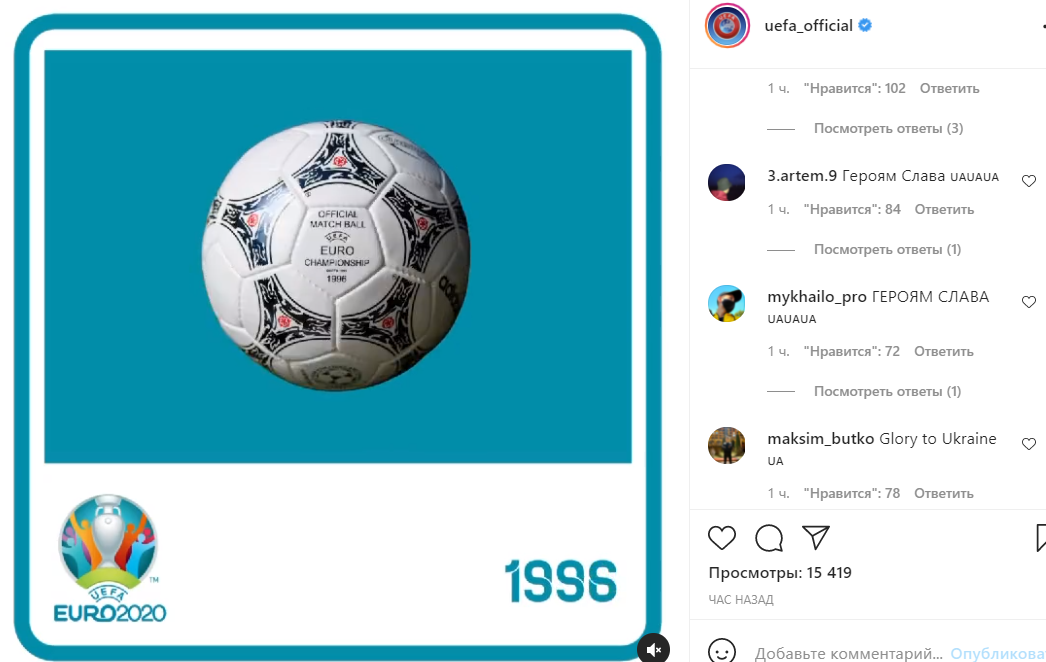Expand replies under 3.artem.9's comment
This screenshot has height=662, width=1046.
click(x=887, y=249)
